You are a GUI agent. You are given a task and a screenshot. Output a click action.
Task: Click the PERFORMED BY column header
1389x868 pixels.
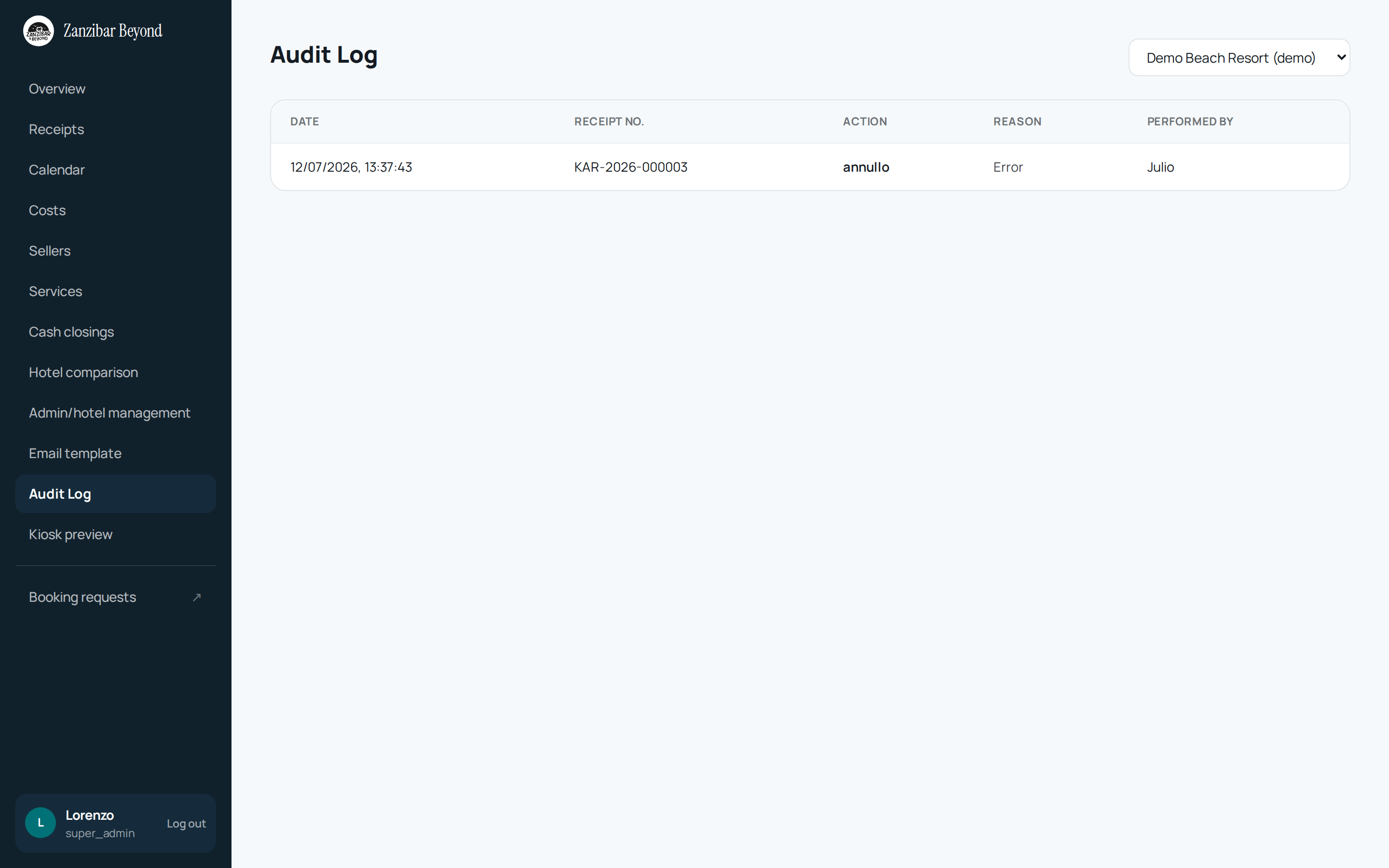pos(1189,121)
